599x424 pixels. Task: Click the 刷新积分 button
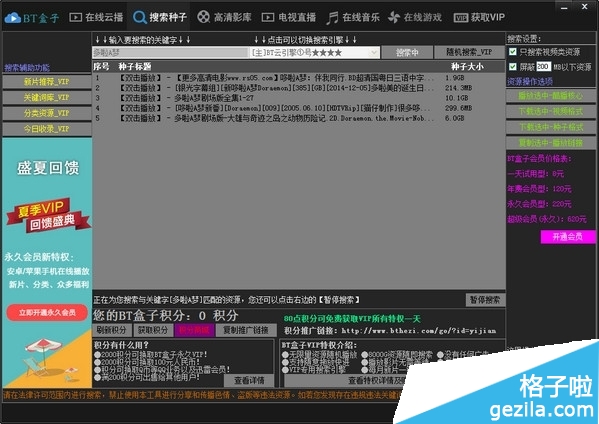(112, 330)
